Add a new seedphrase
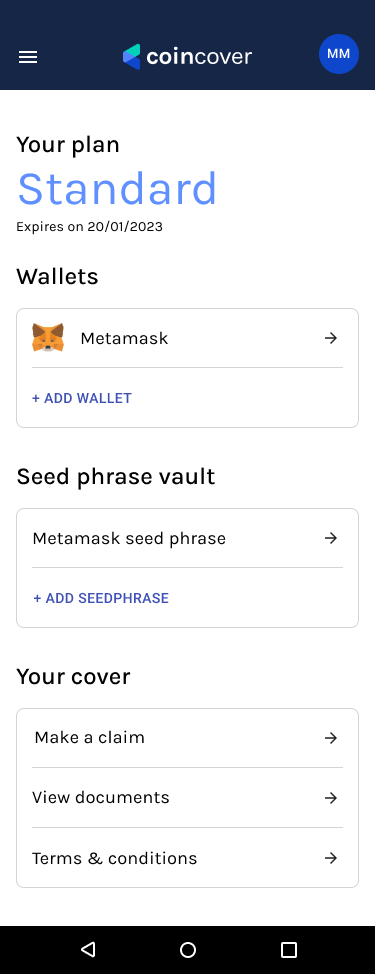The width and height of the screenshot is (375, 974). (x=101, y=598)
